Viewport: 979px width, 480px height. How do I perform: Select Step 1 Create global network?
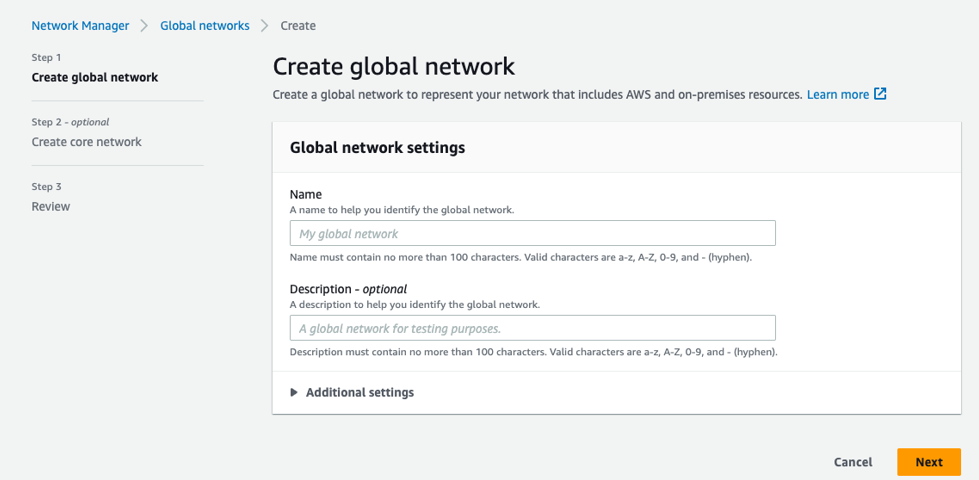point(94,77)
